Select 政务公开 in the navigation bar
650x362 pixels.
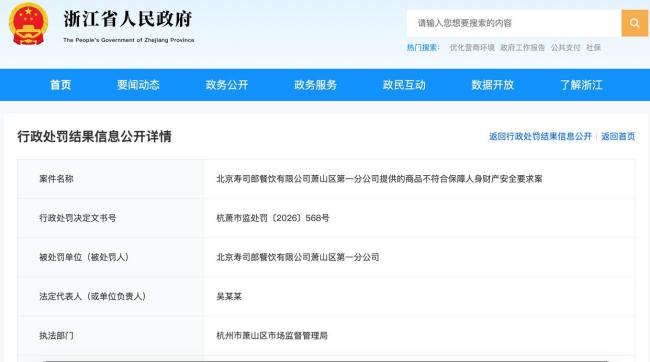[227, 85]
